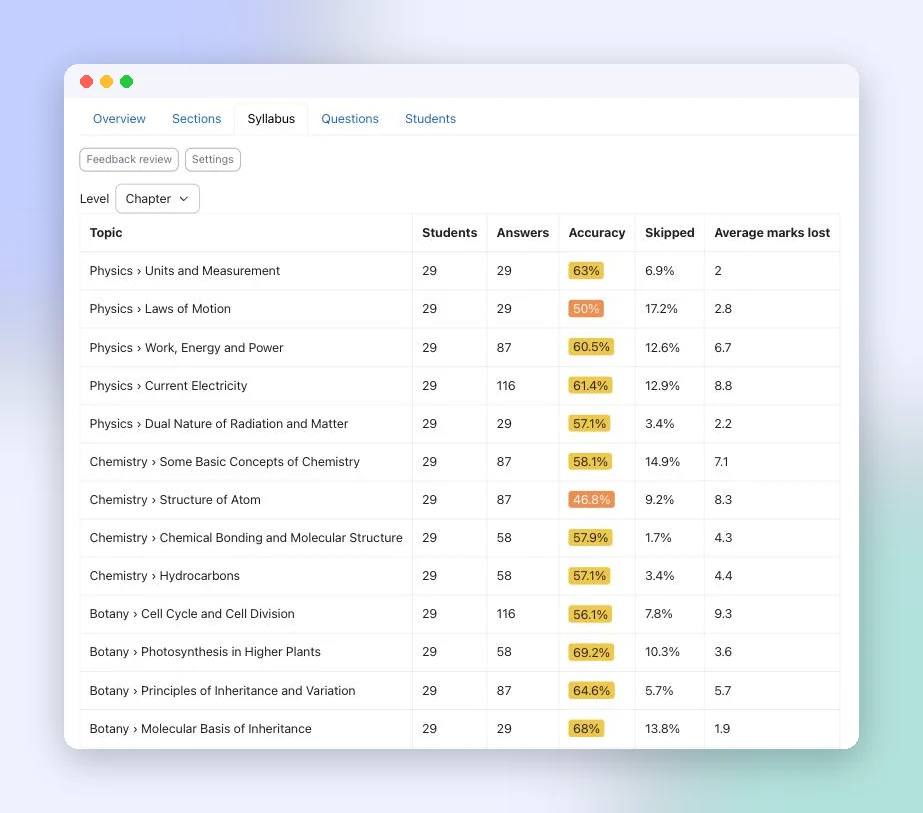Open the Settings button
The image size is (923, 813).
[213, 160]
